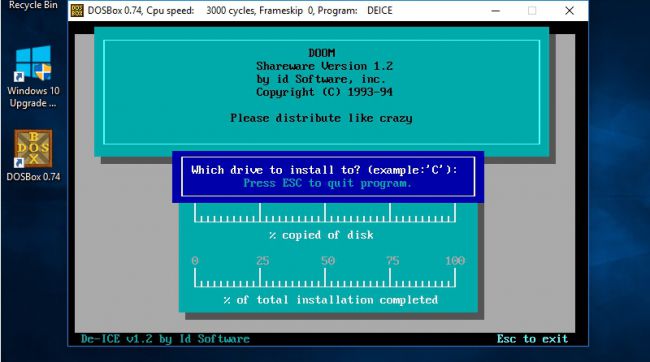Click the '% copied of disk' progress scale
Viewport: 650px width, 362px height.
[325, 213]
